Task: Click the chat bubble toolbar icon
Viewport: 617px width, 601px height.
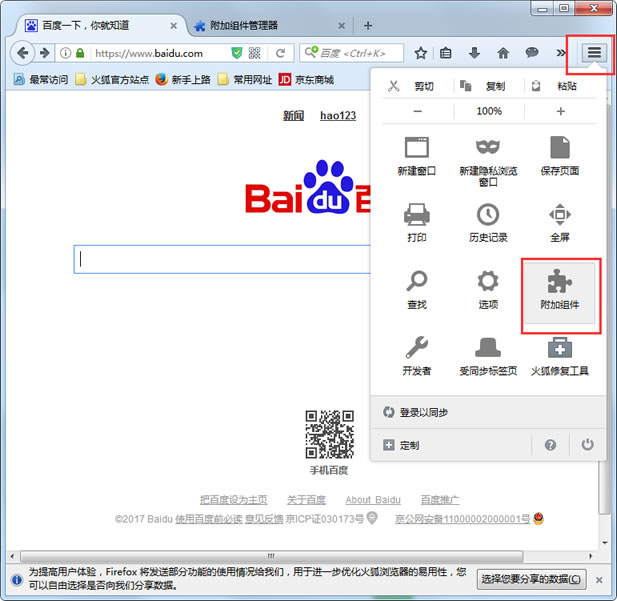Action: (532, 53)
